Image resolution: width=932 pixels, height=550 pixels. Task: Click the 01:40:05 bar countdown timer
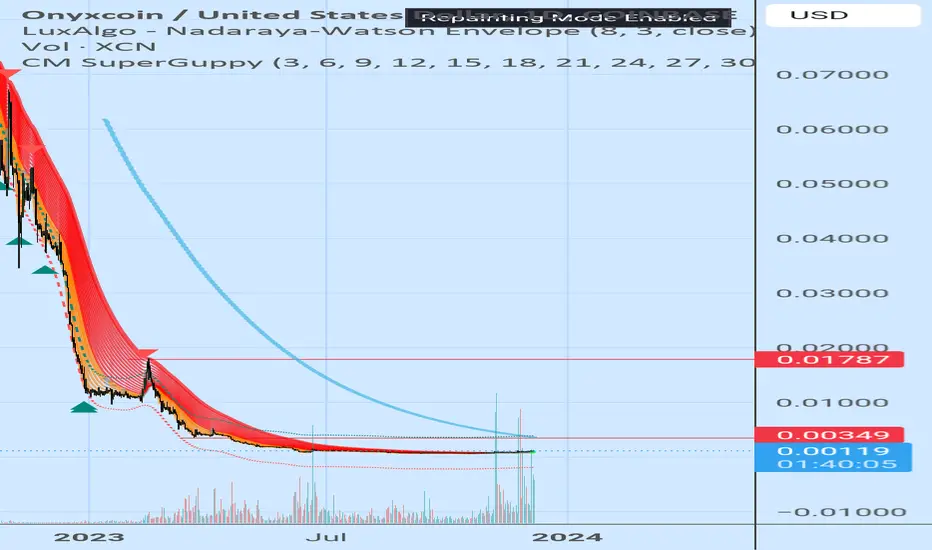click(836, 464)
